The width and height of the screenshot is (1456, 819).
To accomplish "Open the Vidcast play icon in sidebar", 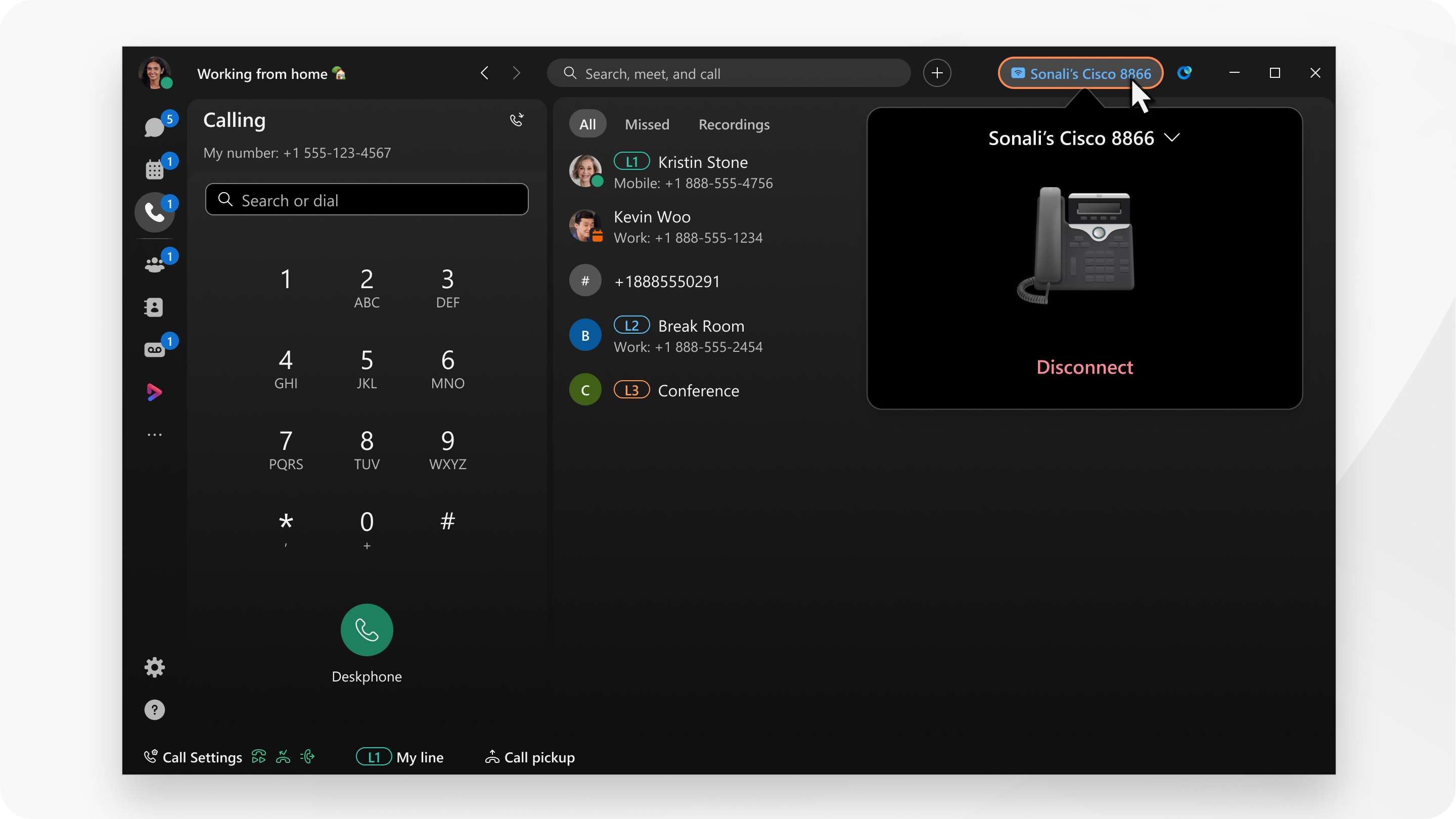I will (x=154, y=392).
